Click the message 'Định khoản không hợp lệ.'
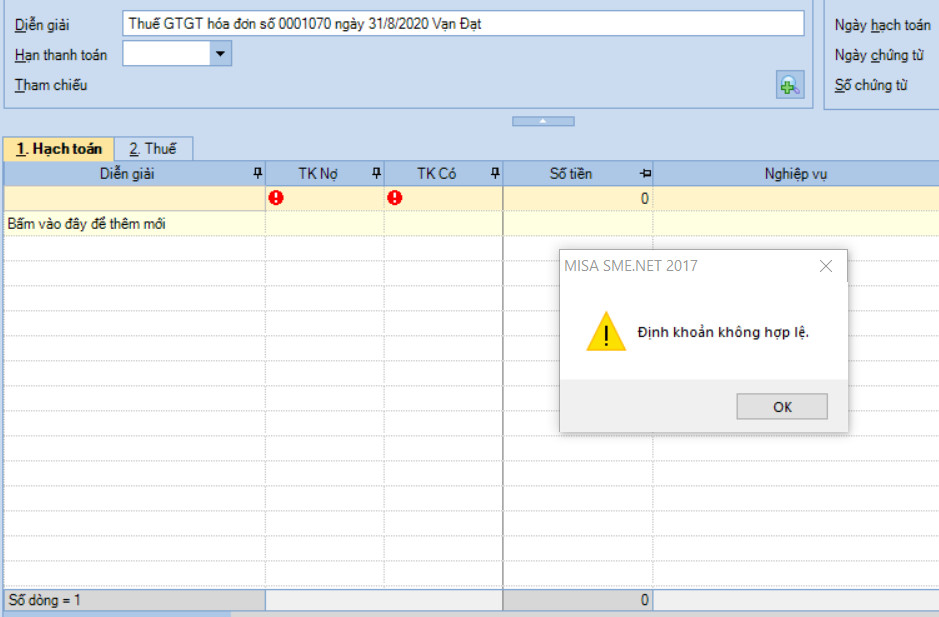The height and width of the screenshot is (617, 939). pos(723,332)
